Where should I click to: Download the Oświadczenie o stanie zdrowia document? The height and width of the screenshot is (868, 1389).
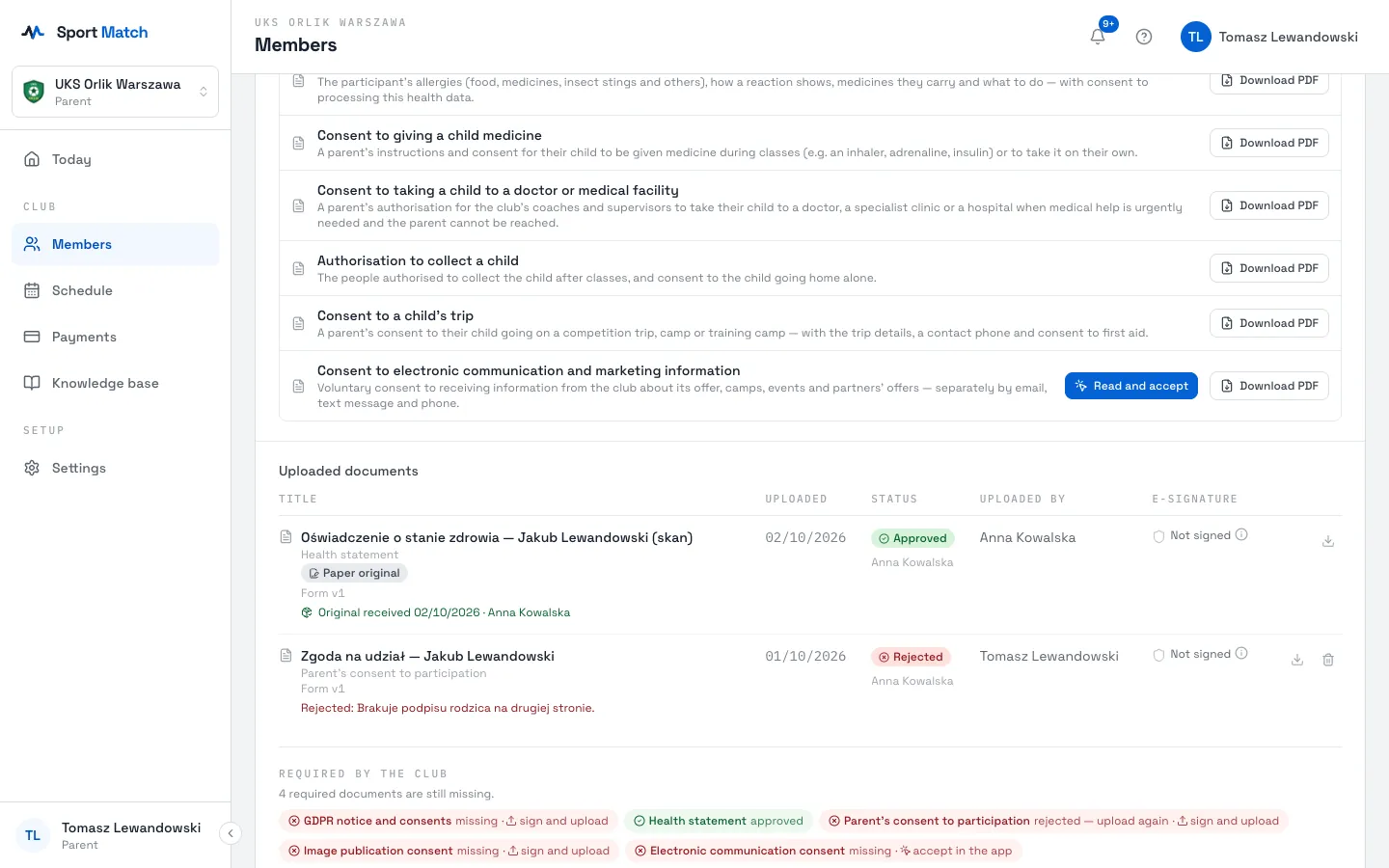1328,541
